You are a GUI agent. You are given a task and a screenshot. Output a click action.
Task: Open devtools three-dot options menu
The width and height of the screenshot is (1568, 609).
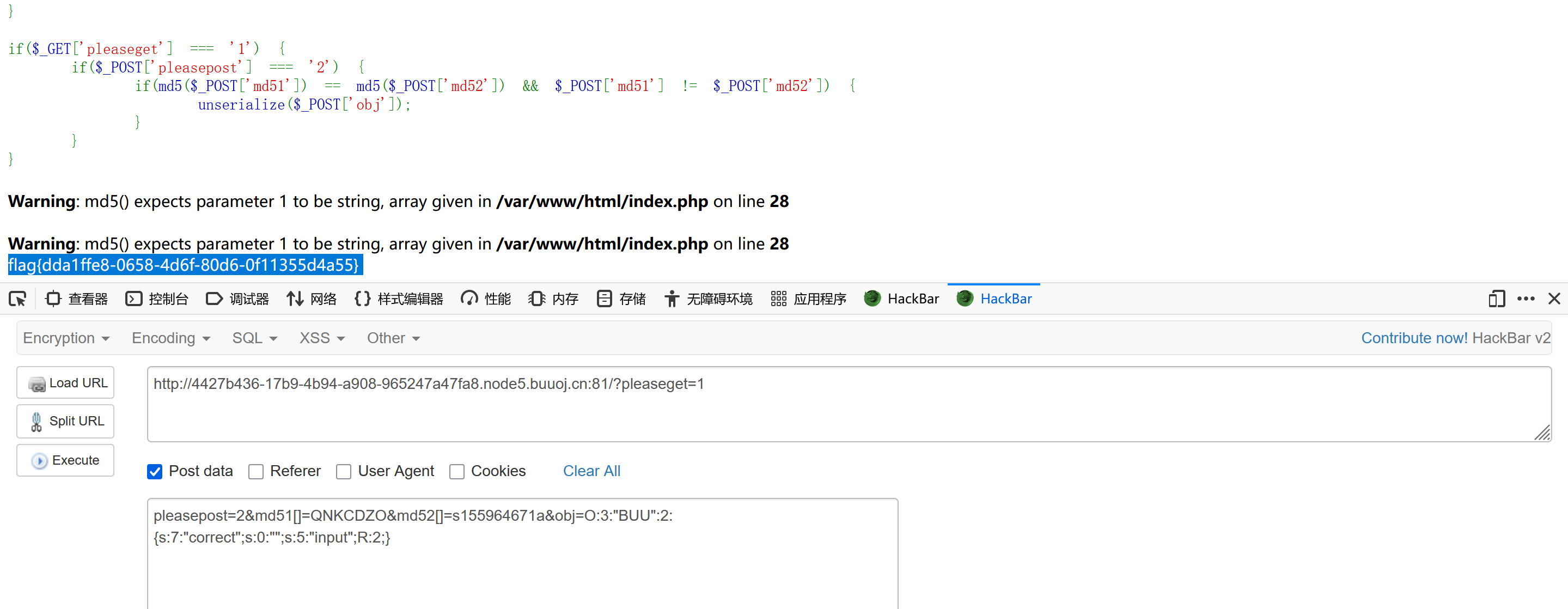pos(1526,299)
